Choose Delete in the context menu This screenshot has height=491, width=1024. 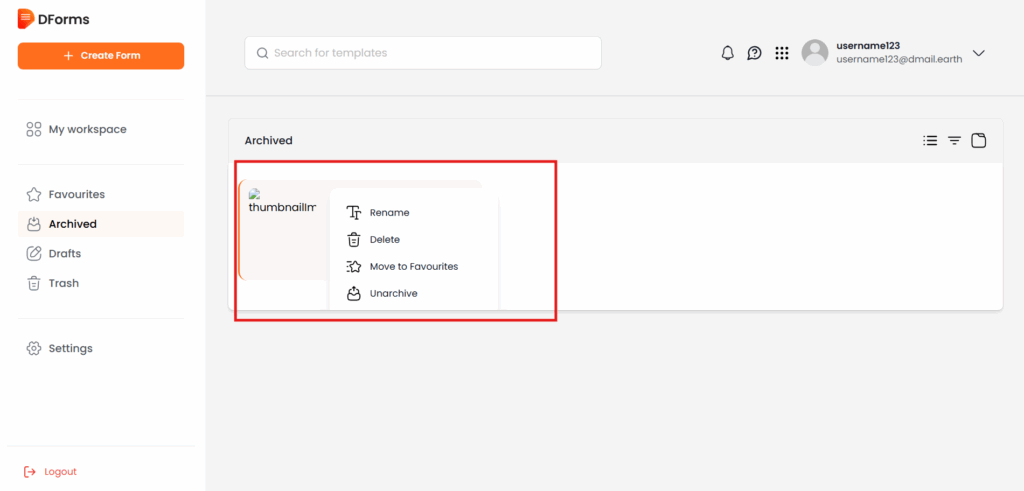coord(384,240)
